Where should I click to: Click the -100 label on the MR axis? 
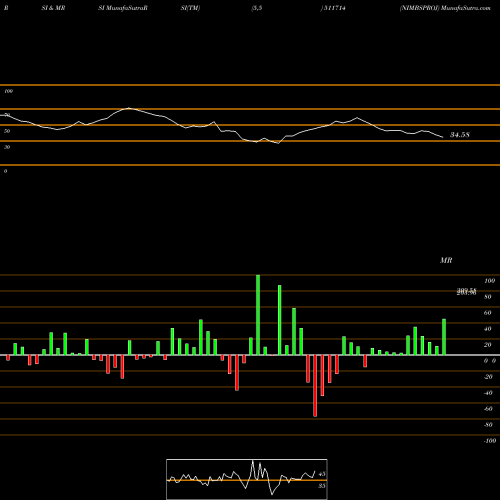tap(490, 441)
